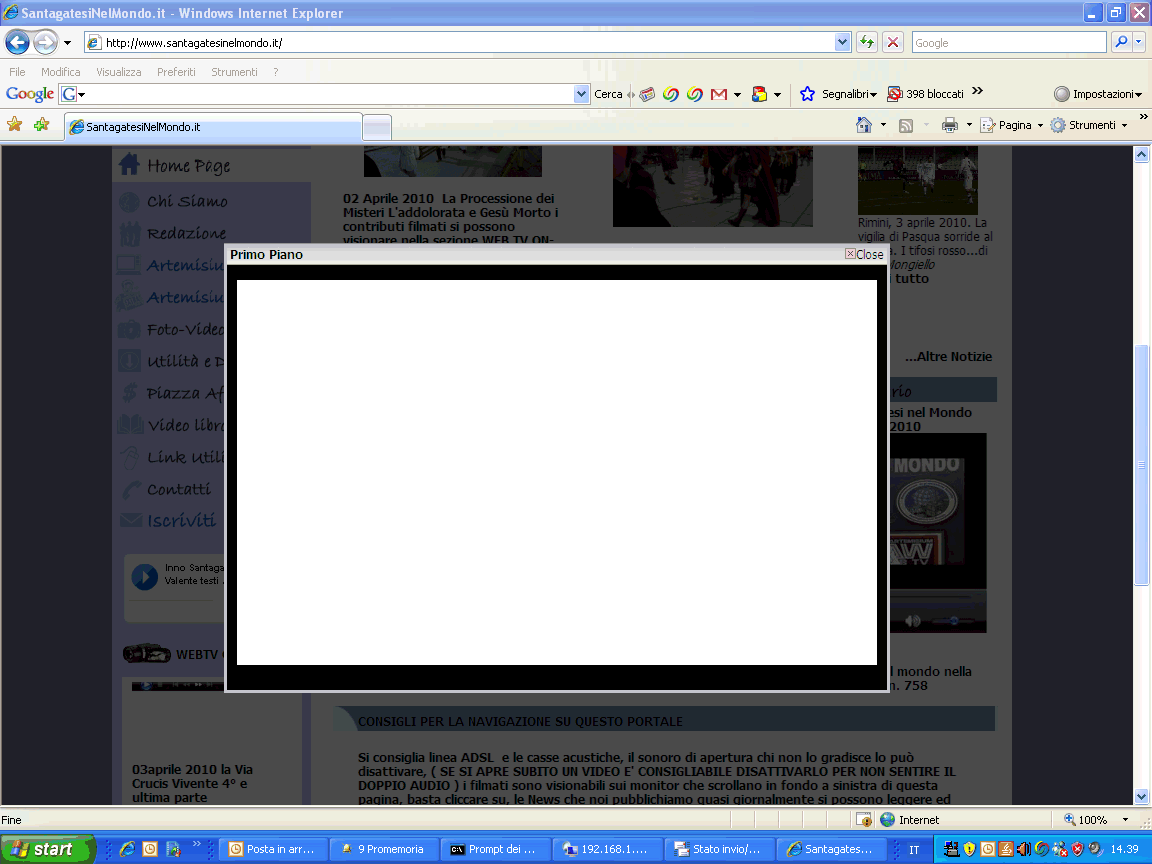
Task: Open the Home page toolbar icon
Action: (x=864, y=125)
